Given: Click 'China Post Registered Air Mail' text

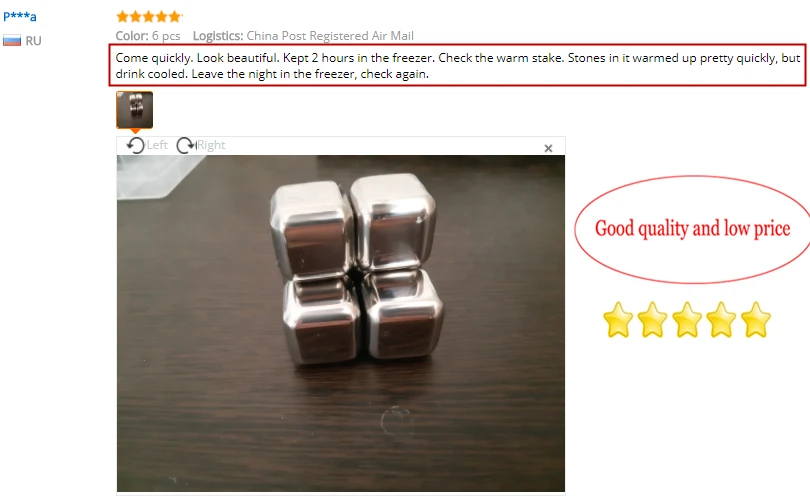Looking at the screenshot, I should coord(330,36).
